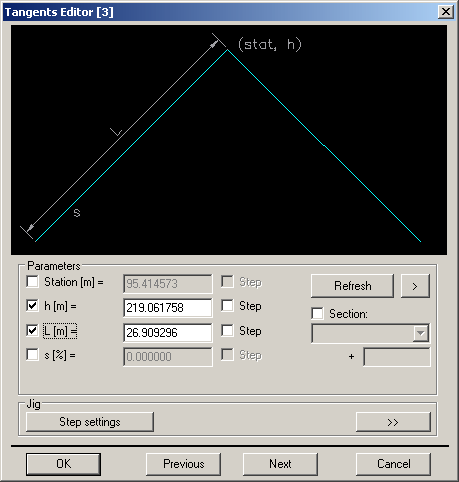Go to the Previous tangent
459x482 pixels.
[183, 464]
